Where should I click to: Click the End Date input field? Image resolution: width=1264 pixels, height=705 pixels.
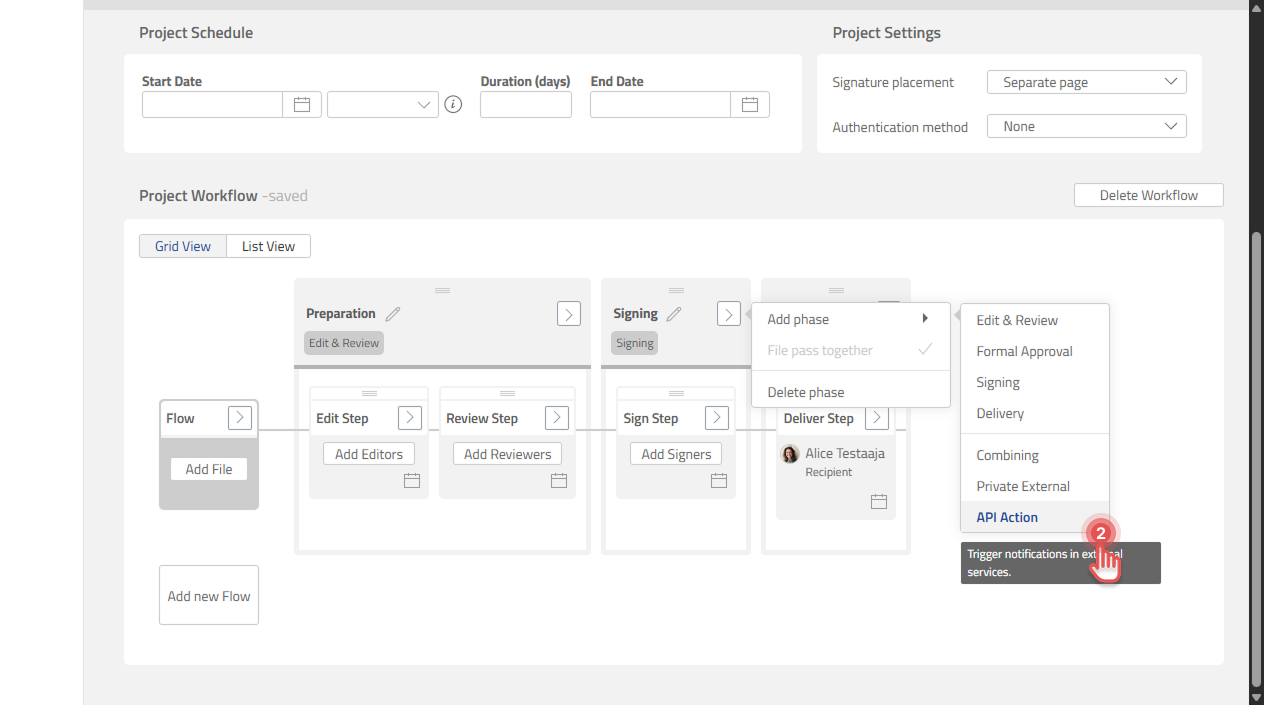pos(661,104)
